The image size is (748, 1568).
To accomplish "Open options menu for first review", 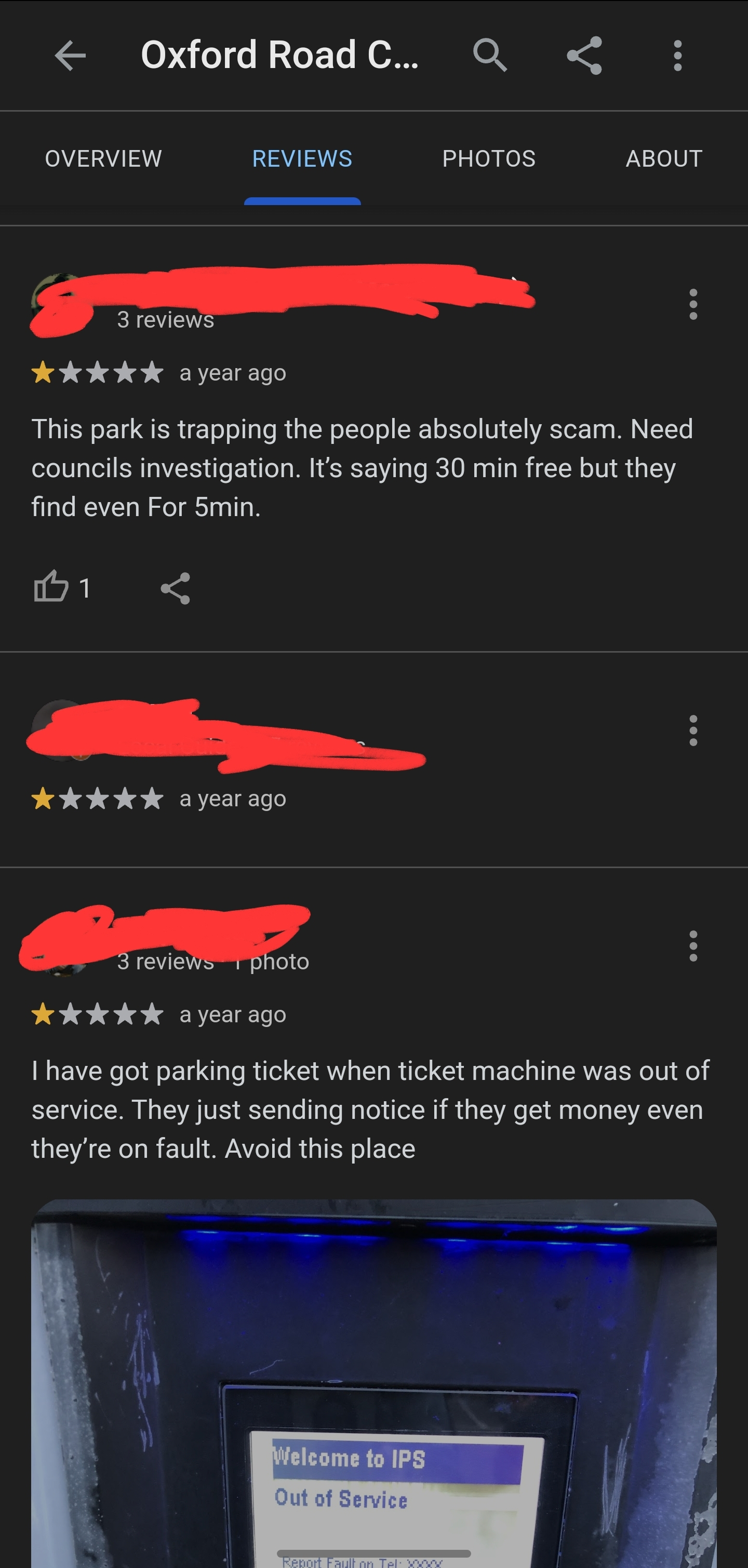I will (x=692, y=304).
